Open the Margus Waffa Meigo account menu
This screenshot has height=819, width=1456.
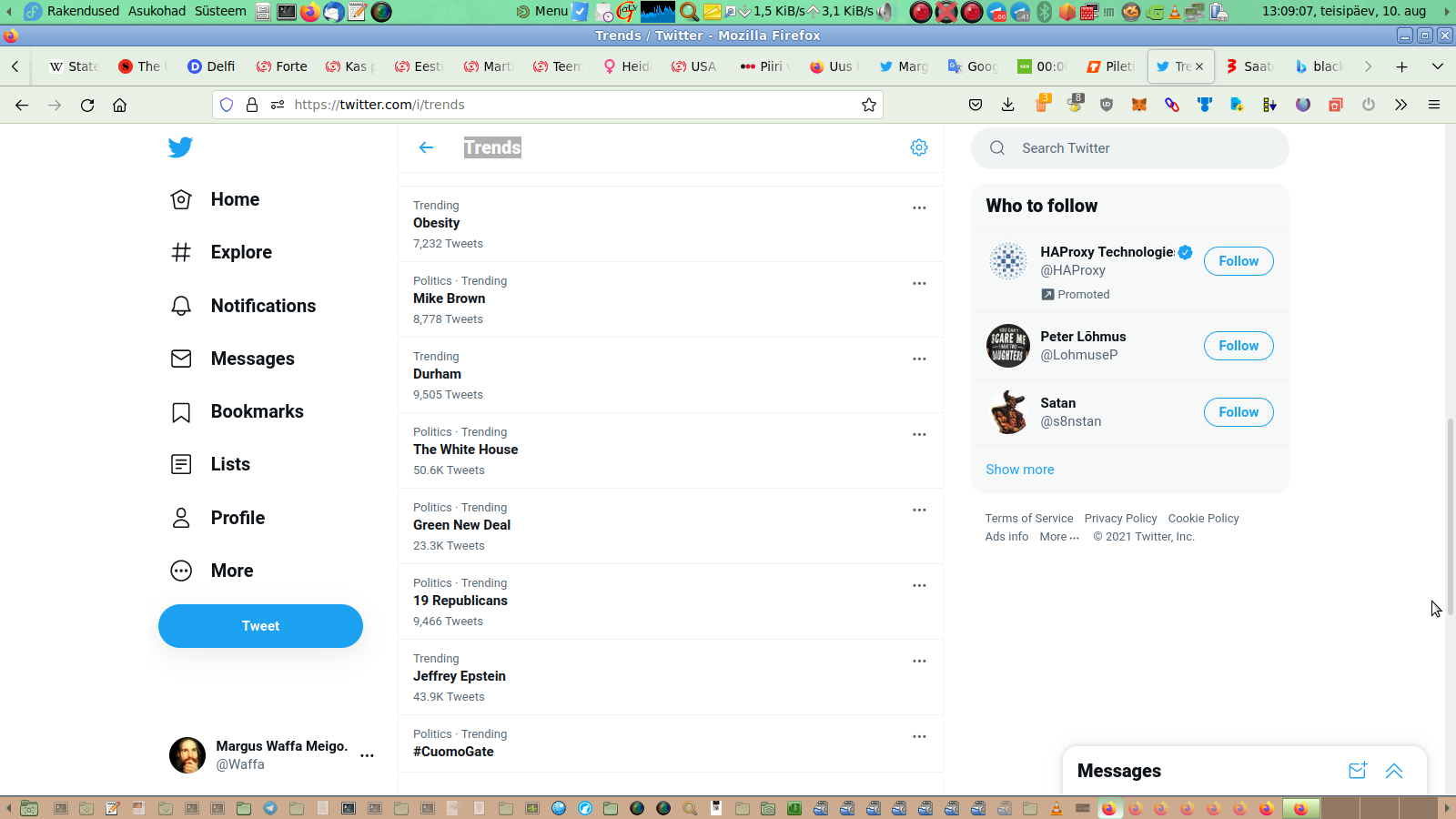point(272,755)
